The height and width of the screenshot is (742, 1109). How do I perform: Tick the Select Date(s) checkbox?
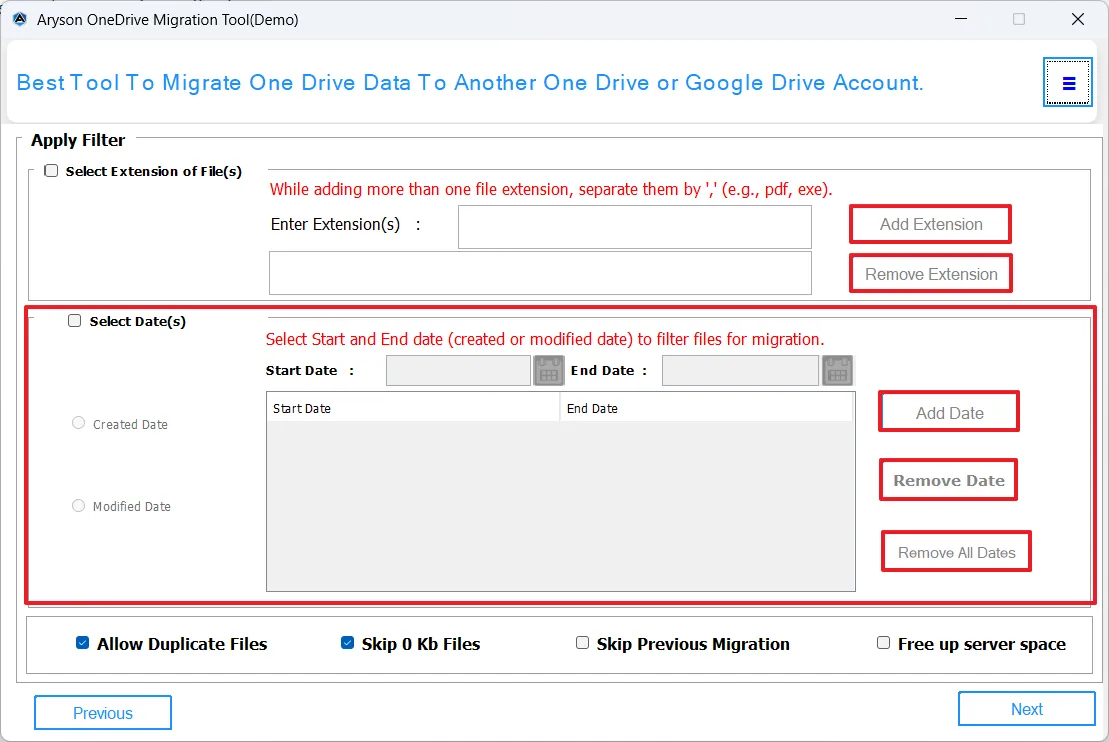tap(75, 321)
